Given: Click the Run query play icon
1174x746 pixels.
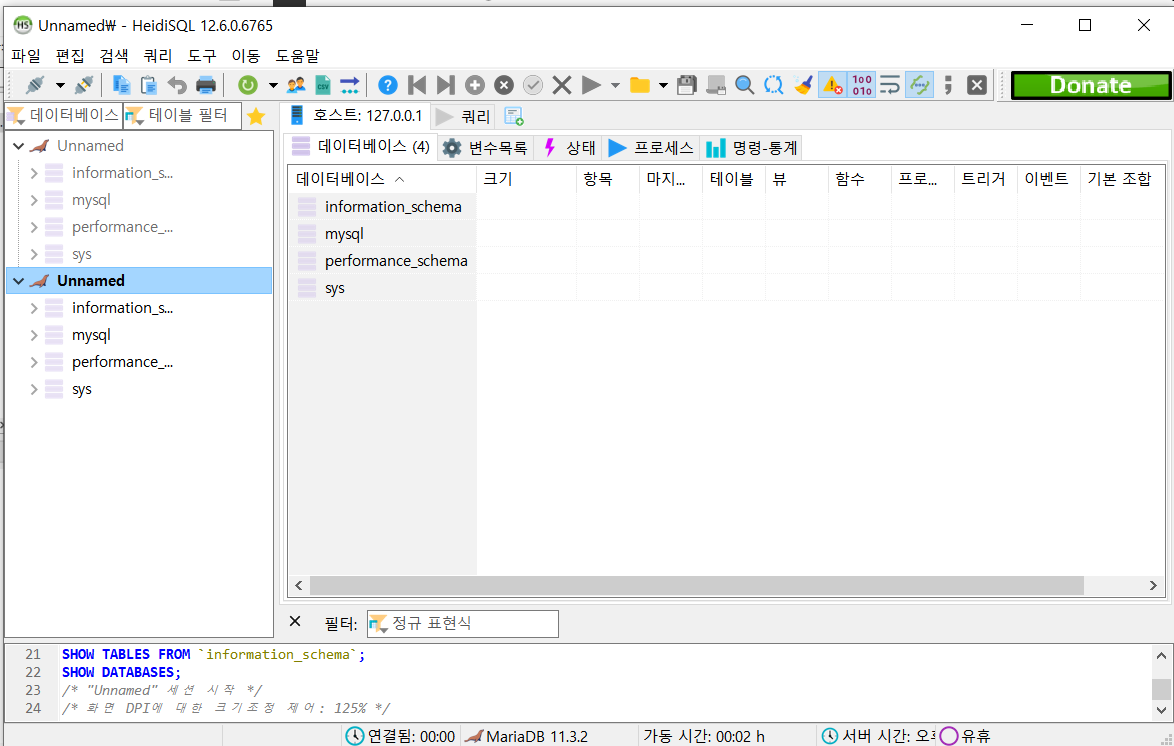Looking at the screenshot, I should [591, 85].
